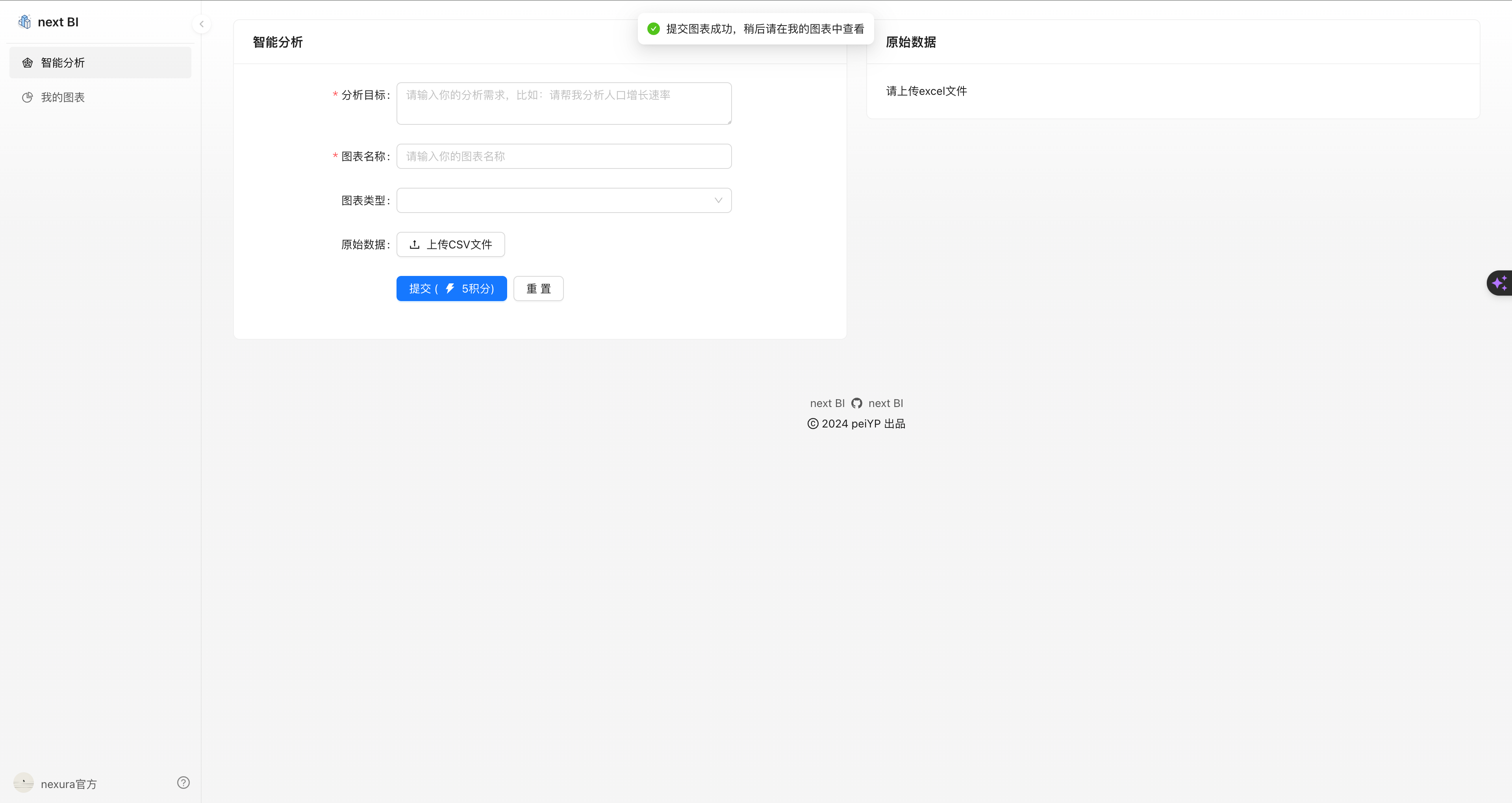Screen dimensions: 1512x803
Task: Click the 上传CSV文件 upload button
Action: coord(450,244)
